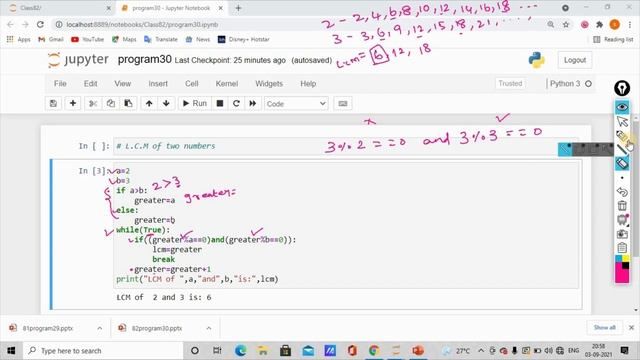Screen dimensions: 640x360
Task: Open Reading list
Action: click(x=613, y=39)
